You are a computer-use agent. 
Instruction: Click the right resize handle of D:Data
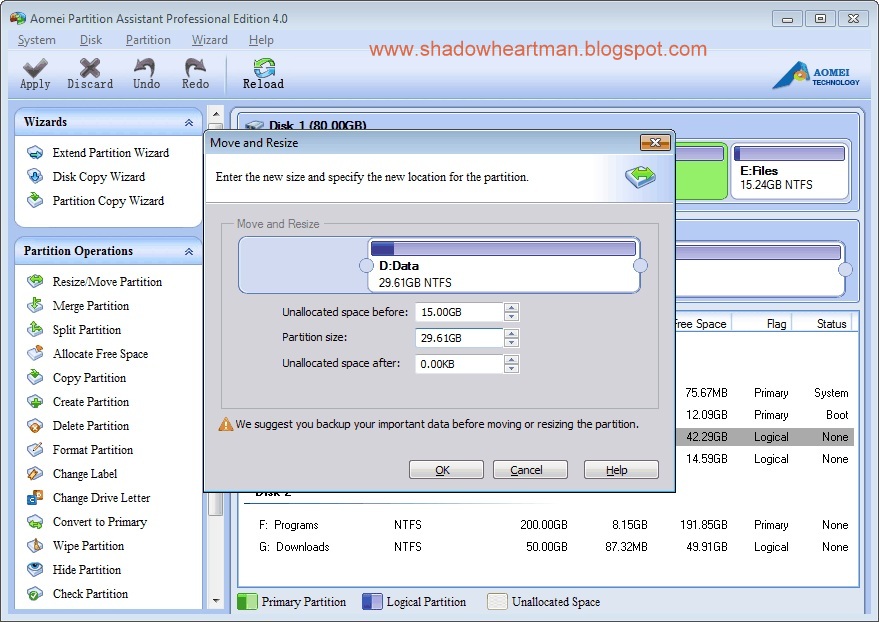coord(640,266)
